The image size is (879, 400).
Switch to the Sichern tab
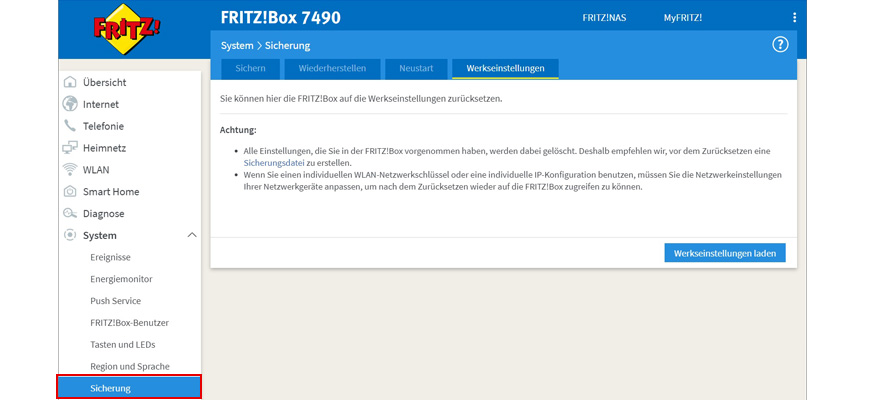250,69
